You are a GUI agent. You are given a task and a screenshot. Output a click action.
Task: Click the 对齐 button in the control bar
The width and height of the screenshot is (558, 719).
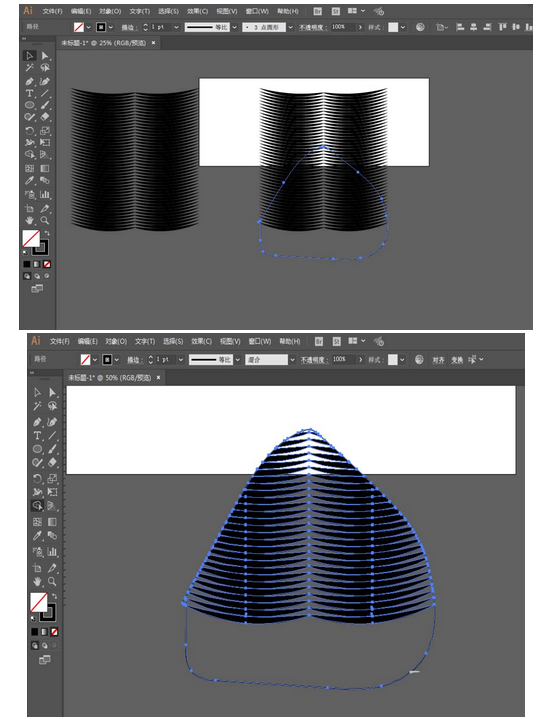(438, 360)
